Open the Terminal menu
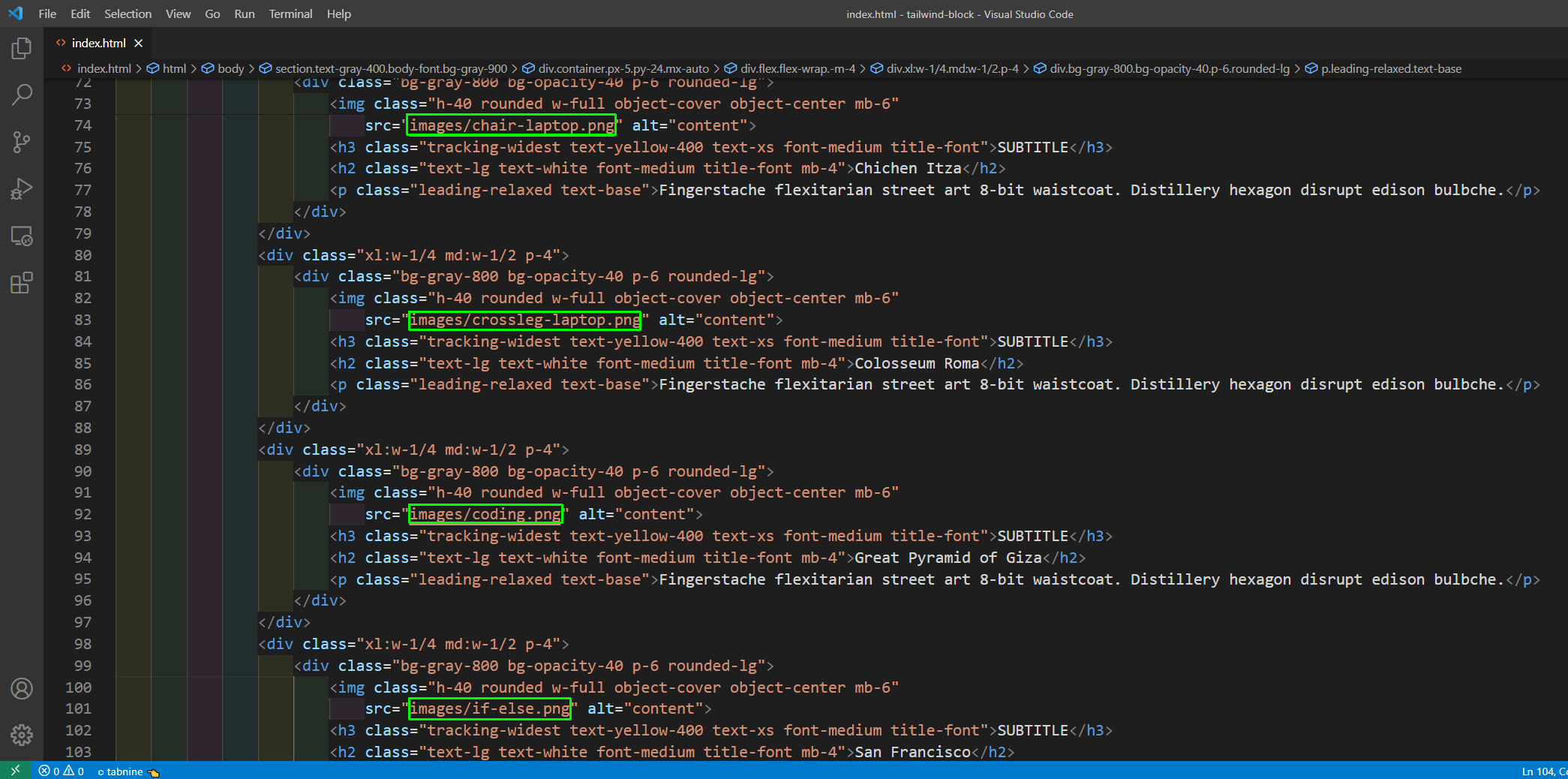 coord(290,14)
